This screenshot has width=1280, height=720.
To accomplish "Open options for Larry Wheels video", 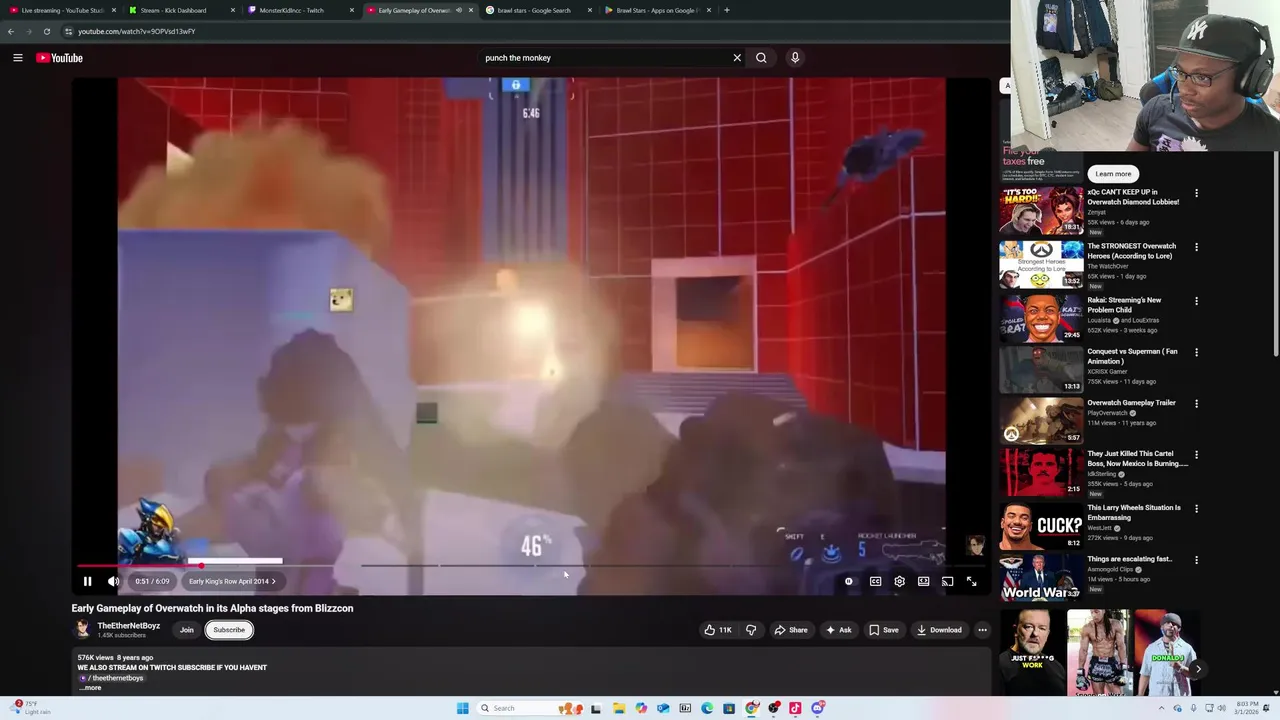I will (1196, 508).
